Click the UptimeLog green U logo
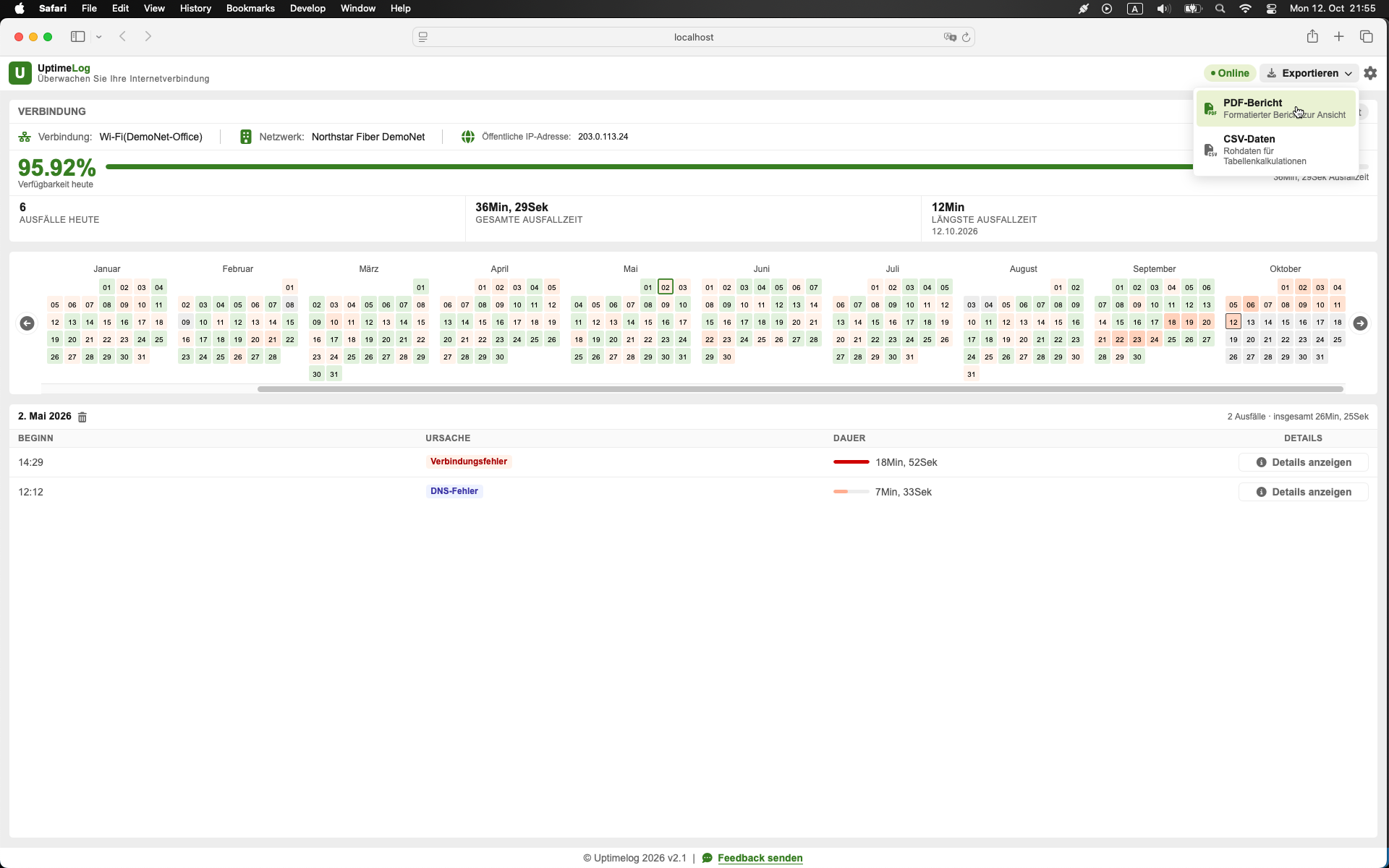Image resolution: width=1389 pixels, height=868 pixels. click(20, 73)
